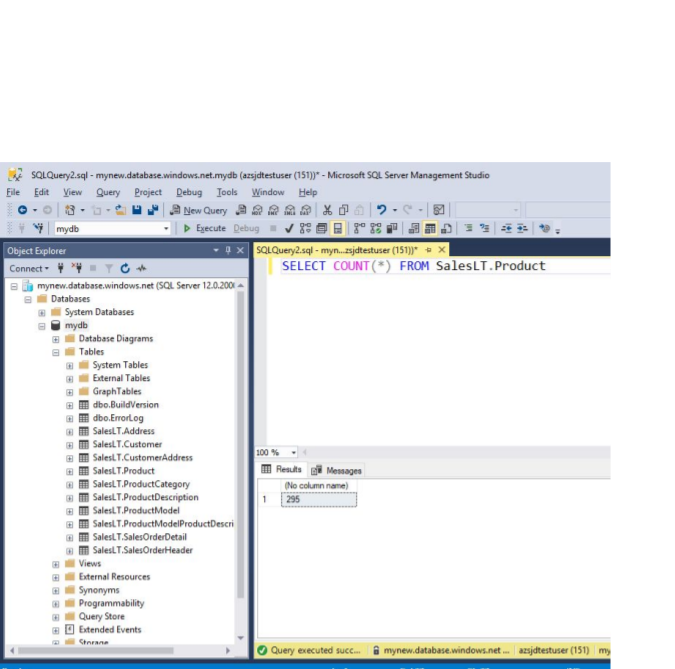
Task: Open the Connect dropdown in Object Explorer
Action: (28, 268)
